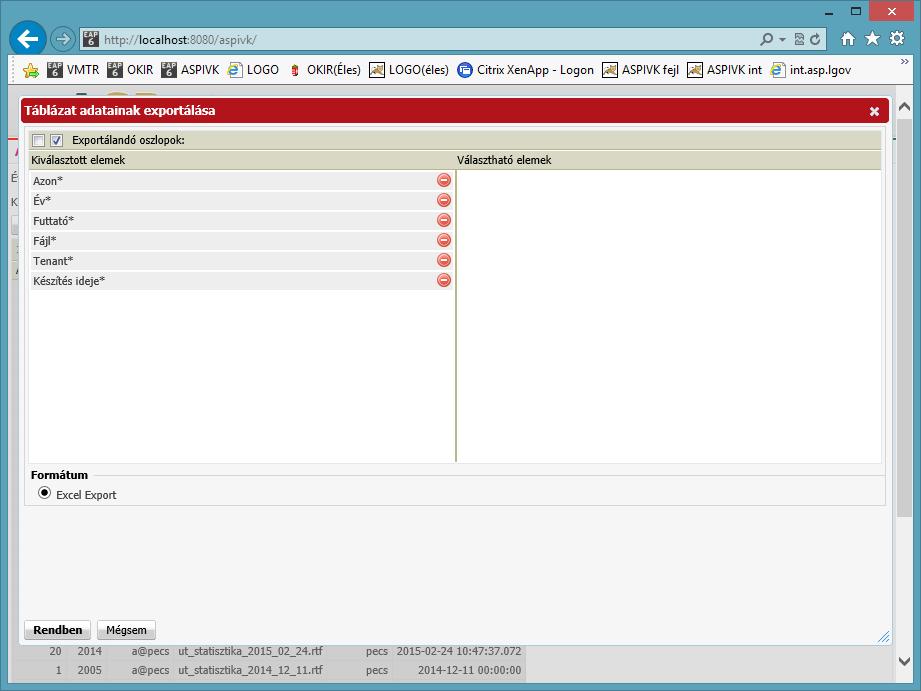Screen dimensions: 921x691
Task: Remove the Futtató* column from export
Action: [444, 220]
